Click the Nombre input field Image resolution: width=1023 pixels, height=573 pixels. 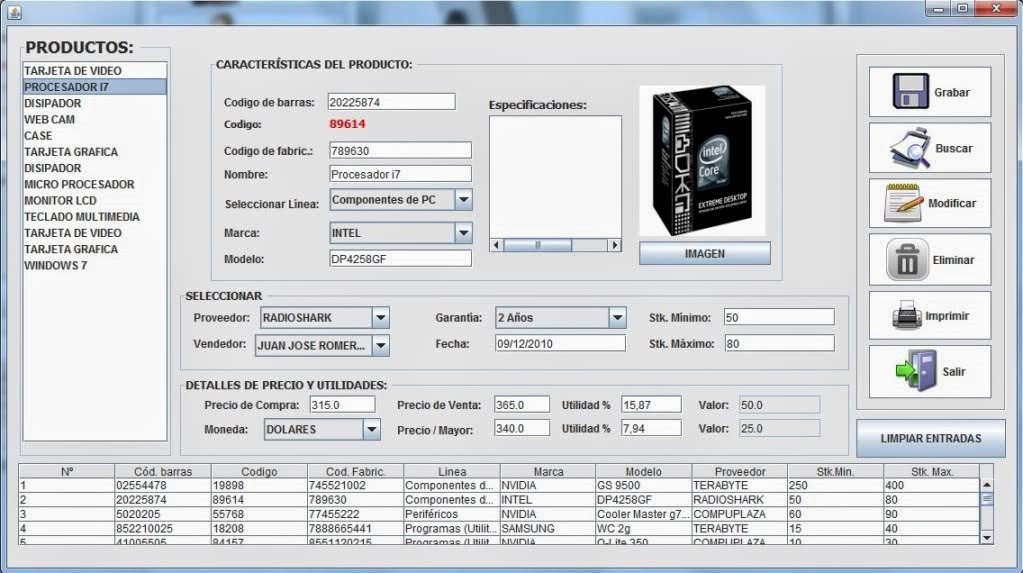[400, 174]
